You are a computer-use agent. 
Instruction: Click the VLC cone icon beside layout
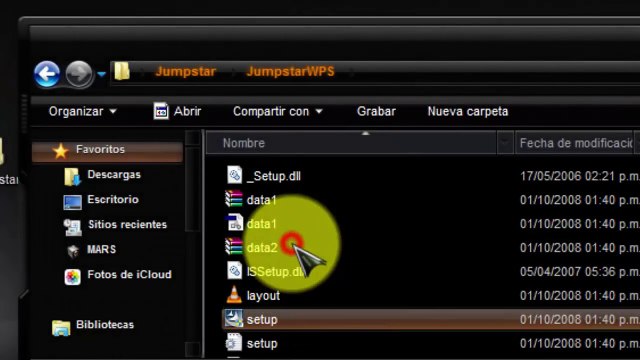pos(234,295)
